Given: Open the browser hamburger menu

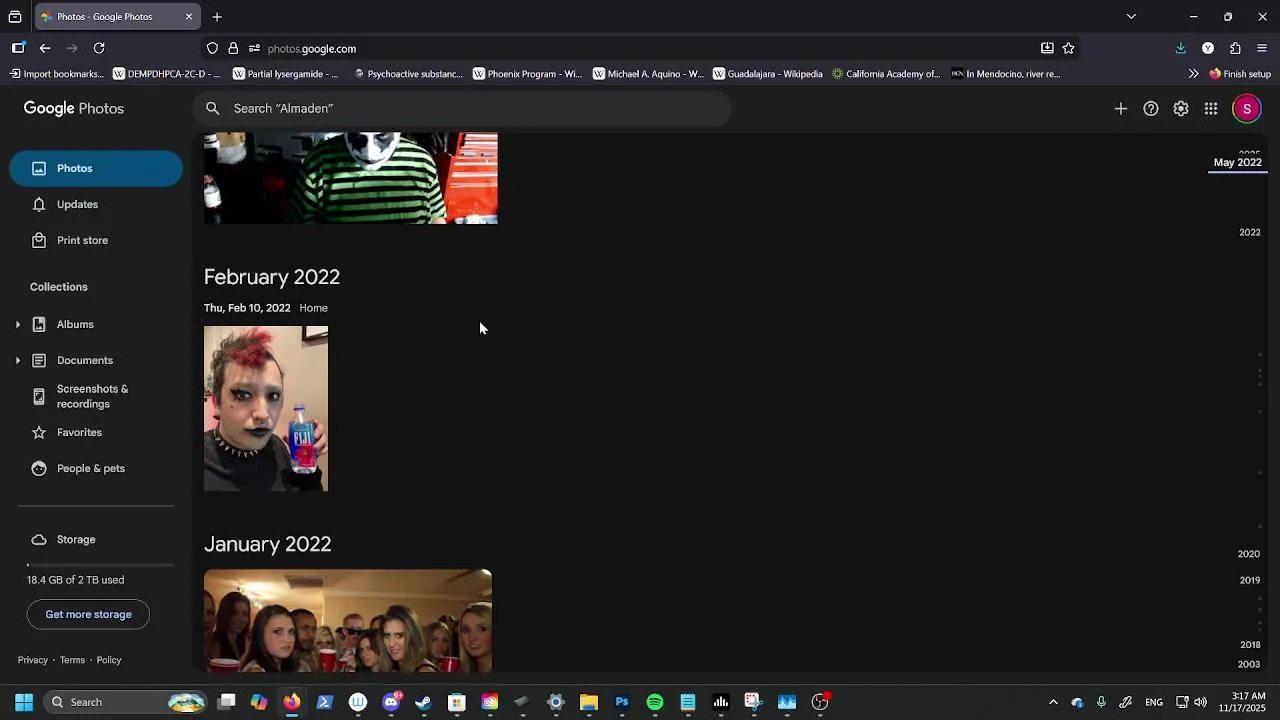Looking at the screenshot, I should 1262,48.
